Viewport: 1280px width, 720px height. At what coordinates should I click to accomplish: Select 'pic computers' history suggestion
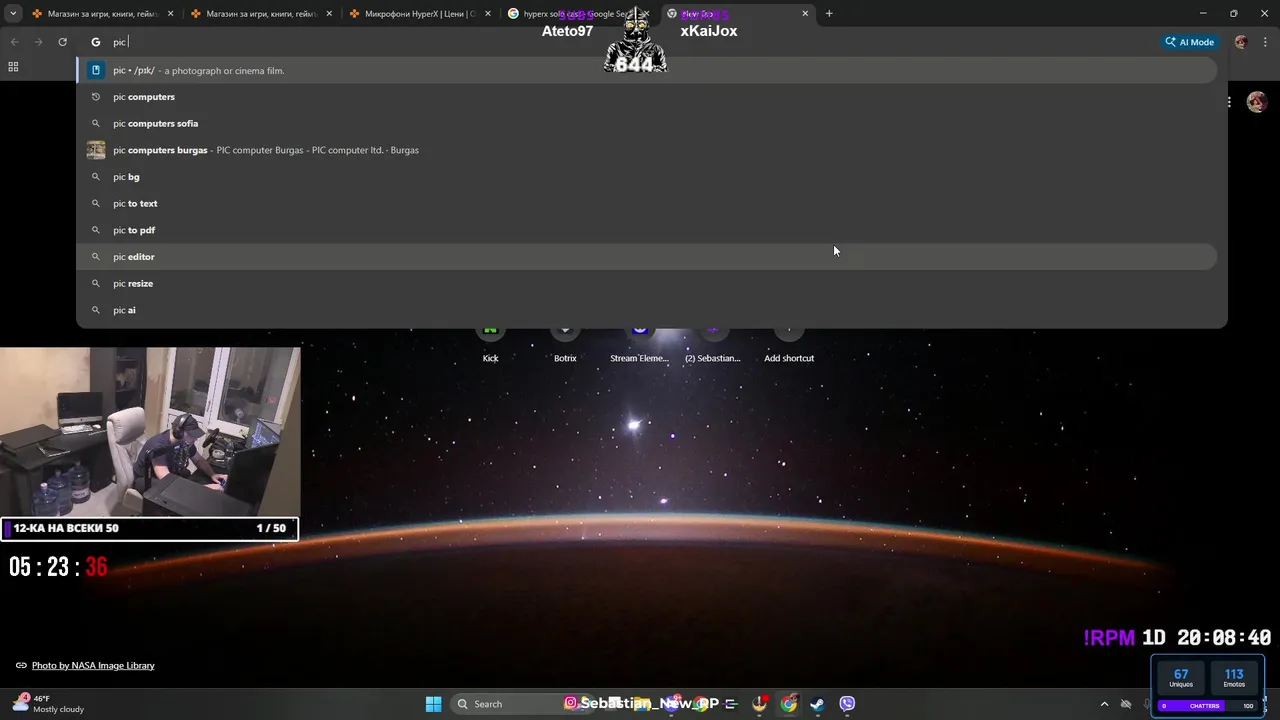(647, 97)
